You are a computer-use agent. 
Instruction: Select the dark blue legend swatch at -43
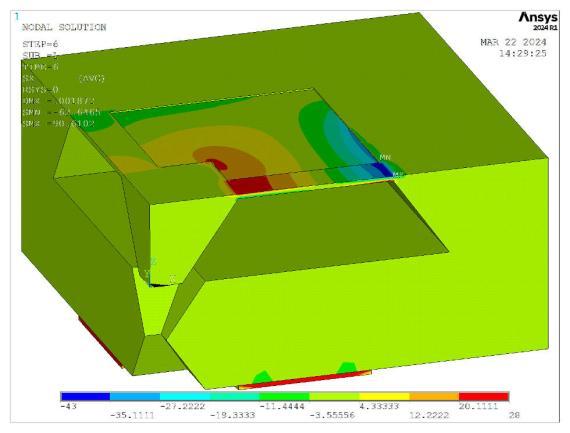pyautogui.click(x=85, y=397)
